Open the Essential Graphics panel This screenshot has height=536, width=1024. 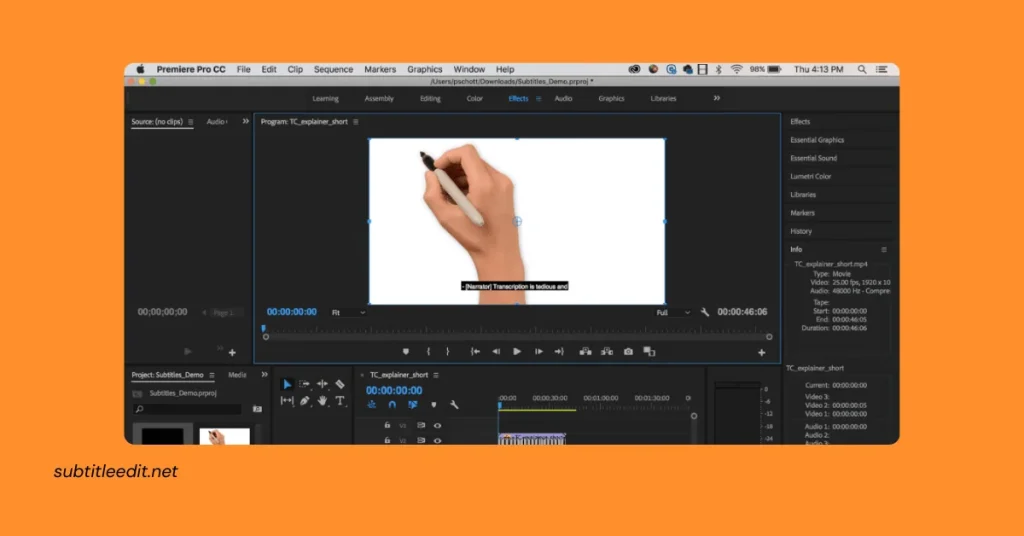click(817, 140)
